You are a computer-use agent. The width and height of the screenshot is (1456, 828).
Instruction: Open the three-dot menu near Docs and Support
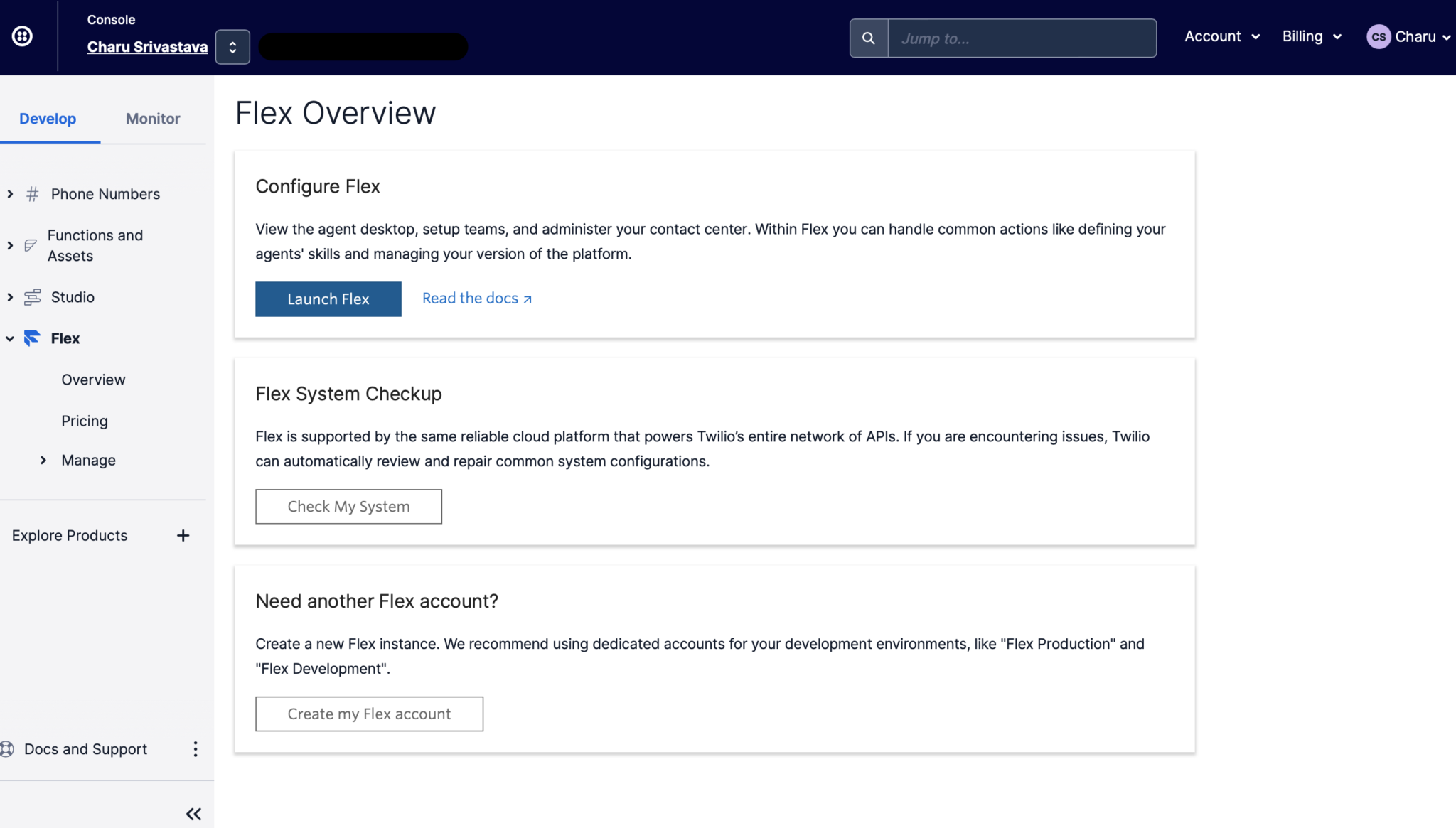(x=196, y=748)
